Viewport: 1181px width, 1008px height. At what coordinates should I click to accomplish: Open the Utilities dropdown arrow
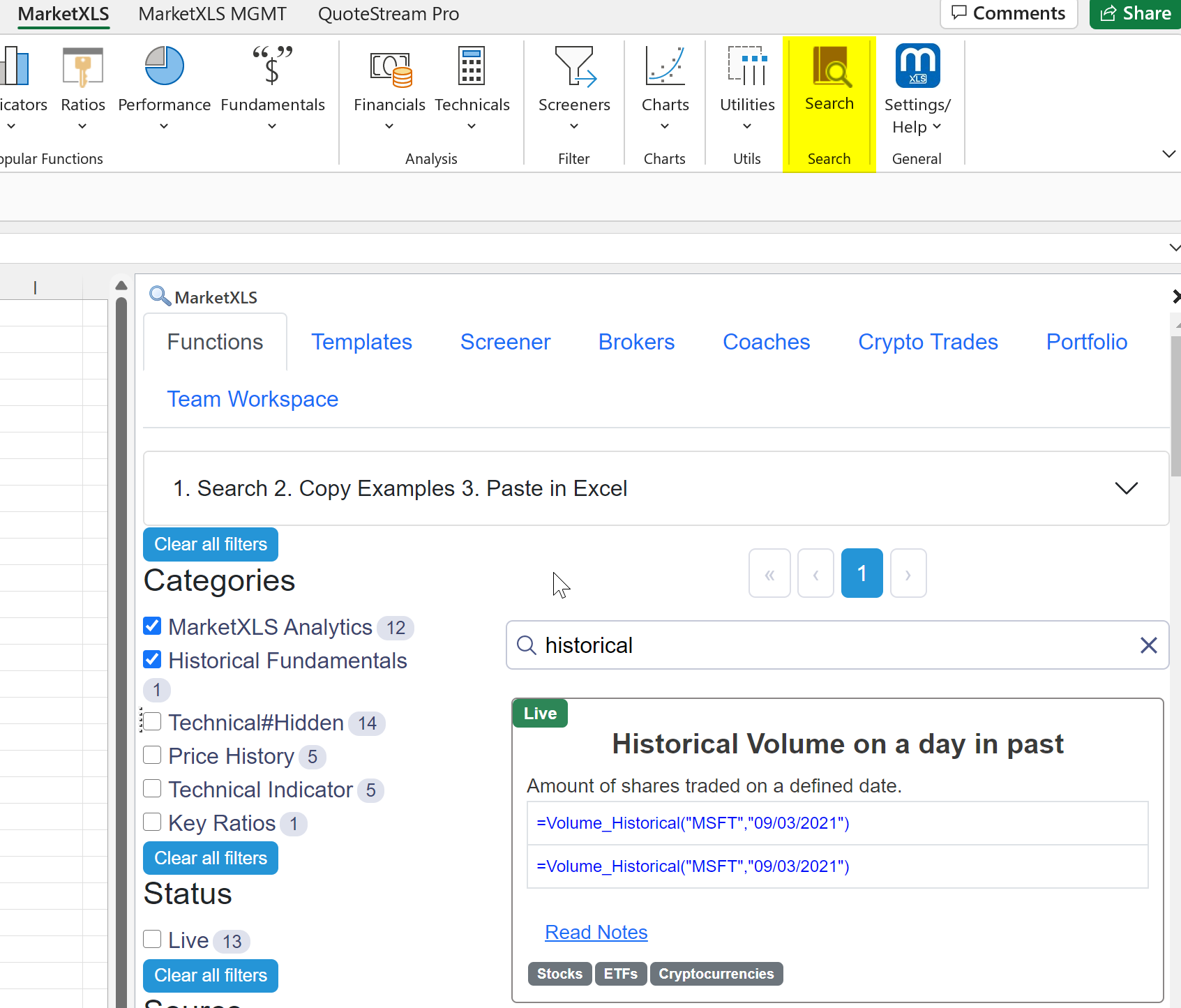pos(747,126)
